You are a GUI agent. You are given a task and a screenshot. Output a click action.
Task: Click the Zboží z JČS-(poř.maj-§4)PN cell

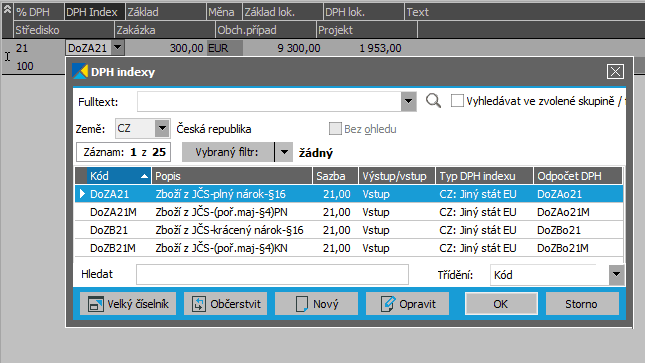point(221,212)
